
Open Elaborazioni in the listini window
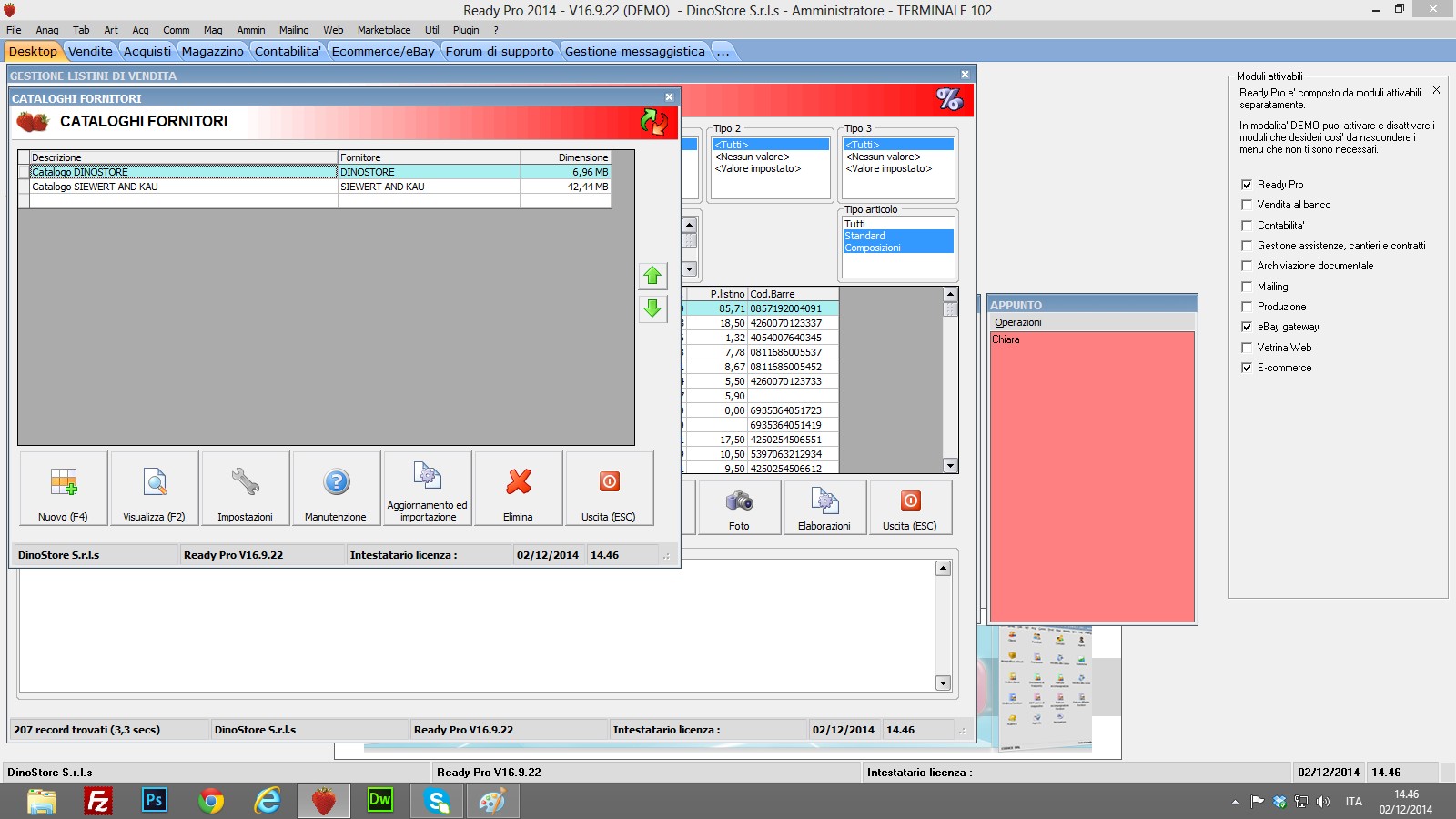pos(824,508)
